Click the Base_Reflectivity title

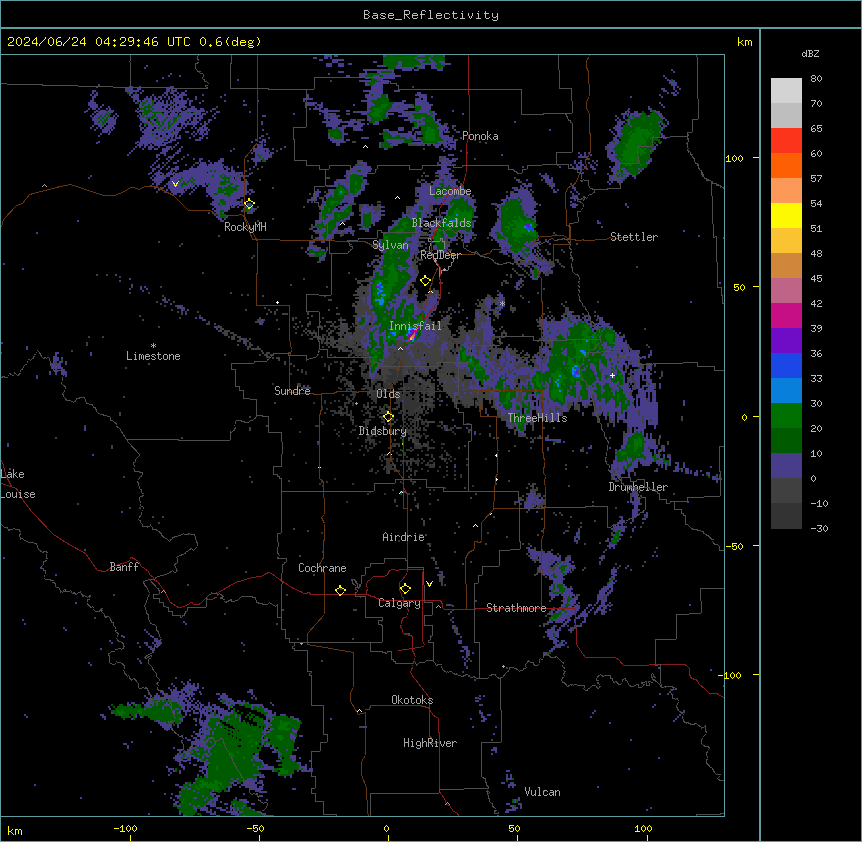click(x=431, y=15)
